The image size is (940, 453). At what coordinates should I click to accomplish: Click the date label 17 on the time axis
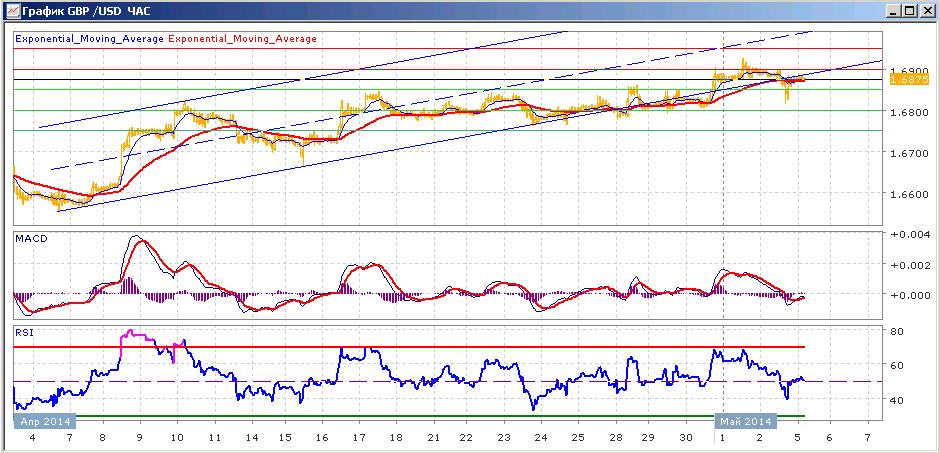pyautogui.click(x=358, y=437)
